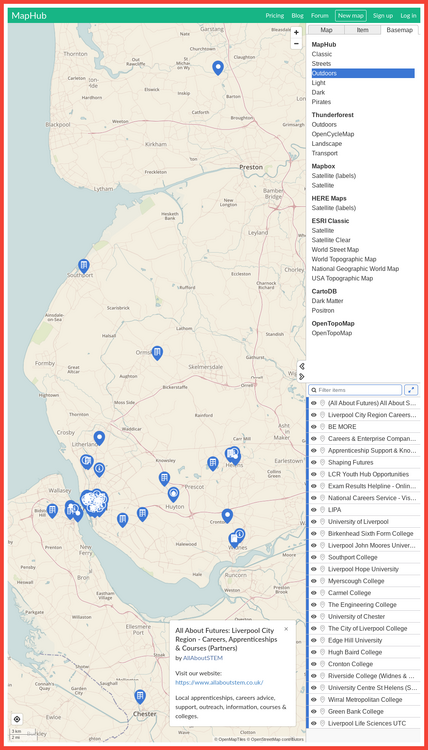Toggle visibility of The City of Liverpool College
Viewport: 428px width, 750px height.
point(314,629)
